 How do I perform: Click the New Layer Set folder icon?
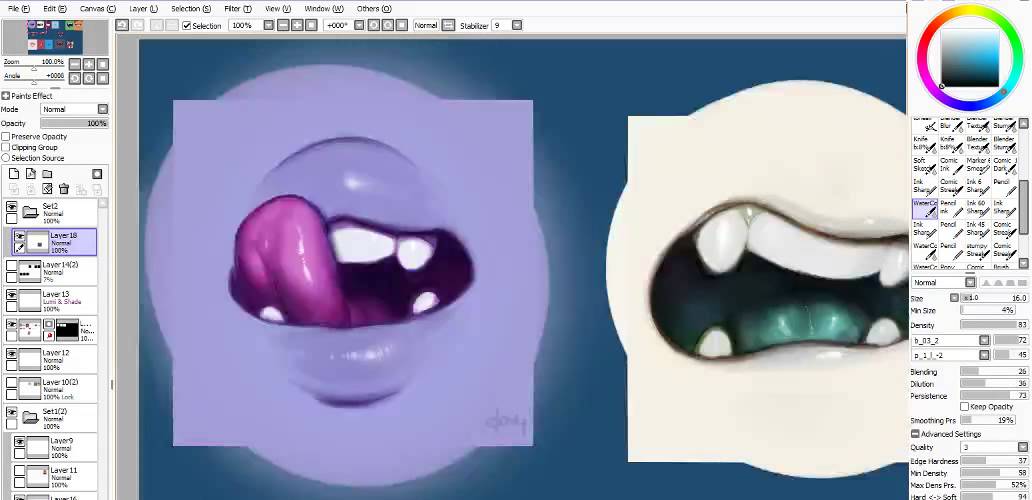47,174
